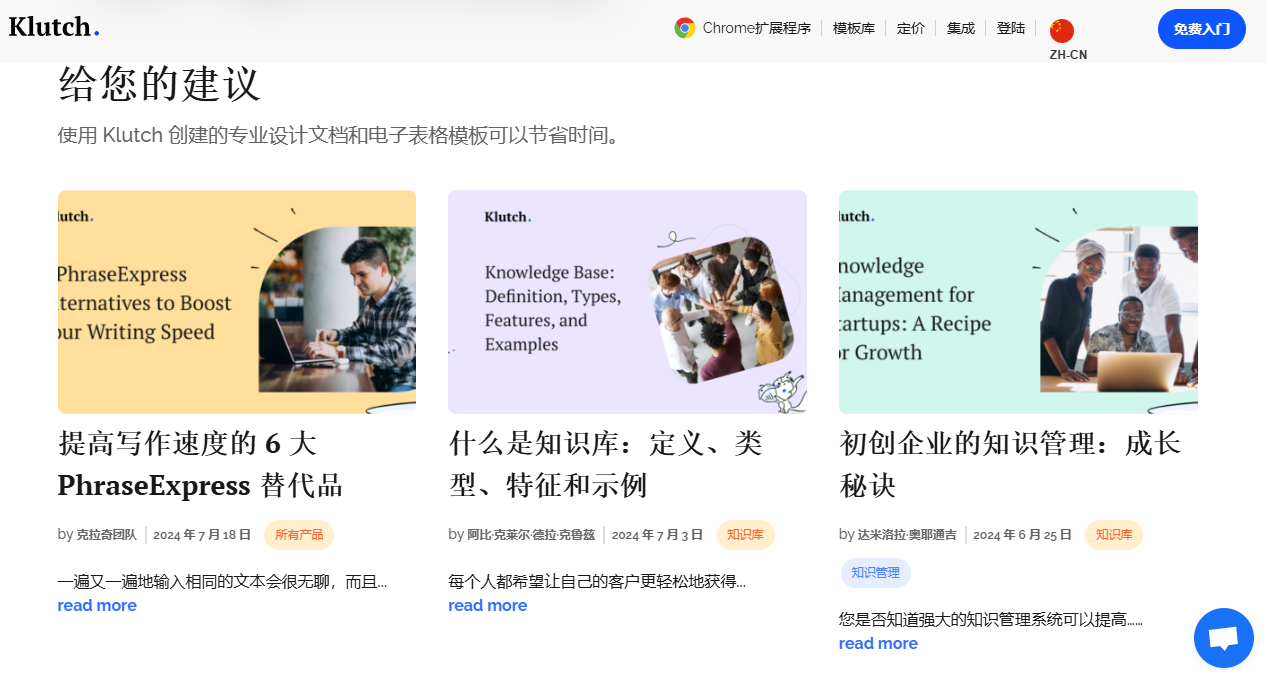
Task: Select the 知识库 tag on the 什么是知识库 card
Action: point(745,535)
